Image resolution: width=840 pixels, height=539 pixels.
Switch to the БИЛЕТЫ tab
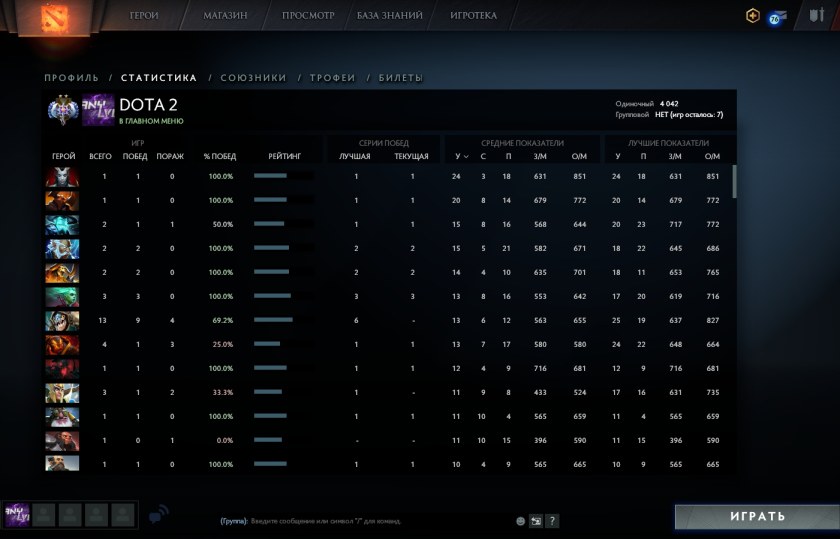(x=401, y=78)
